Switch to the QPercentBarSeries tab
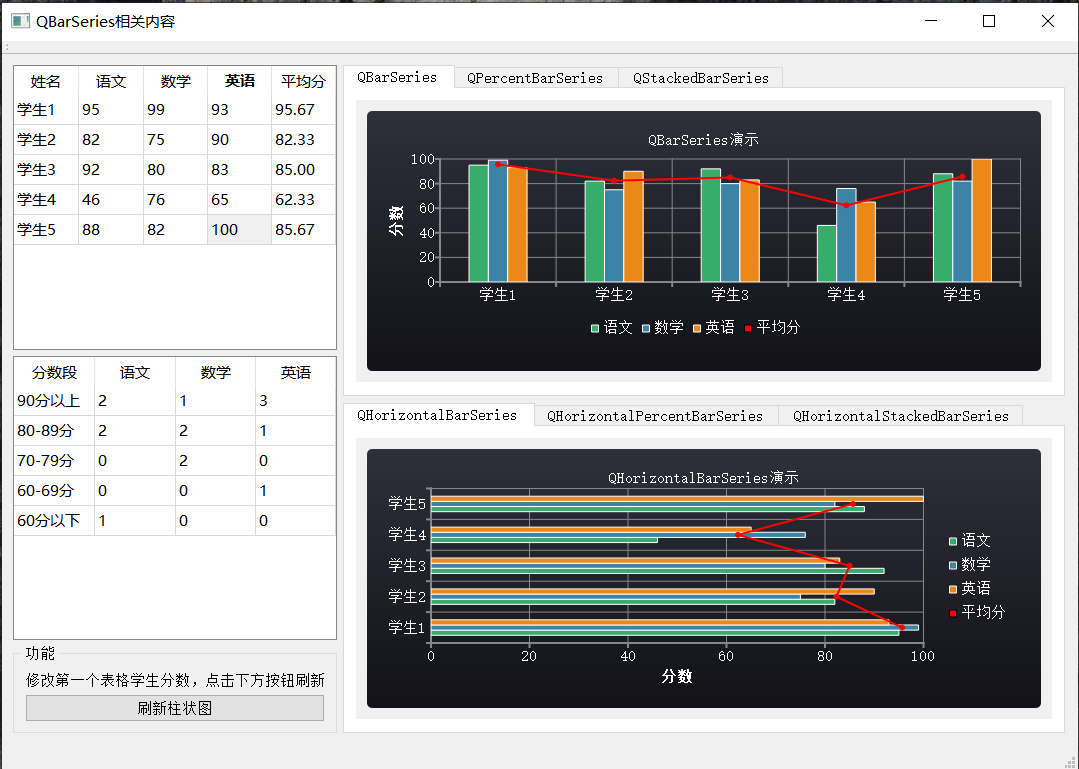Viewport: 1079px width, 769px height. (x=535, y=77)
